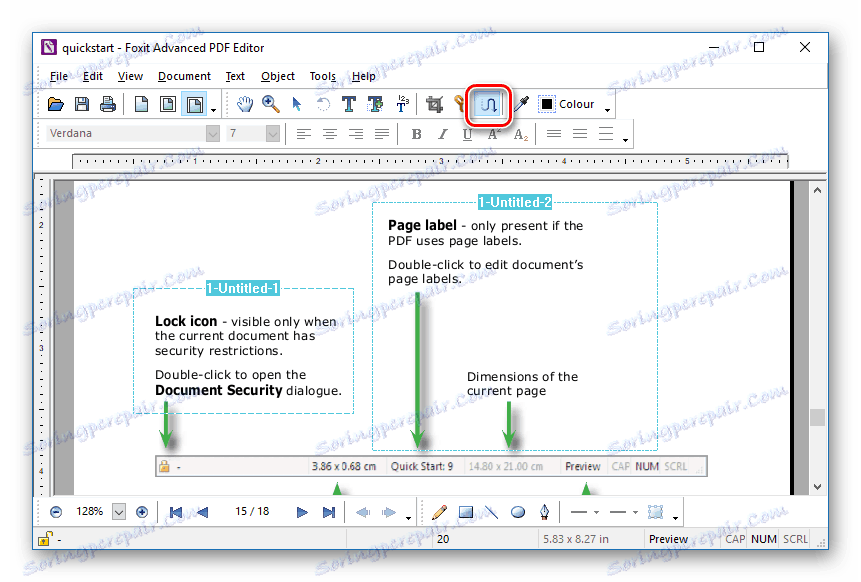Toggle Underline formatting

click(x=467, y=133)
